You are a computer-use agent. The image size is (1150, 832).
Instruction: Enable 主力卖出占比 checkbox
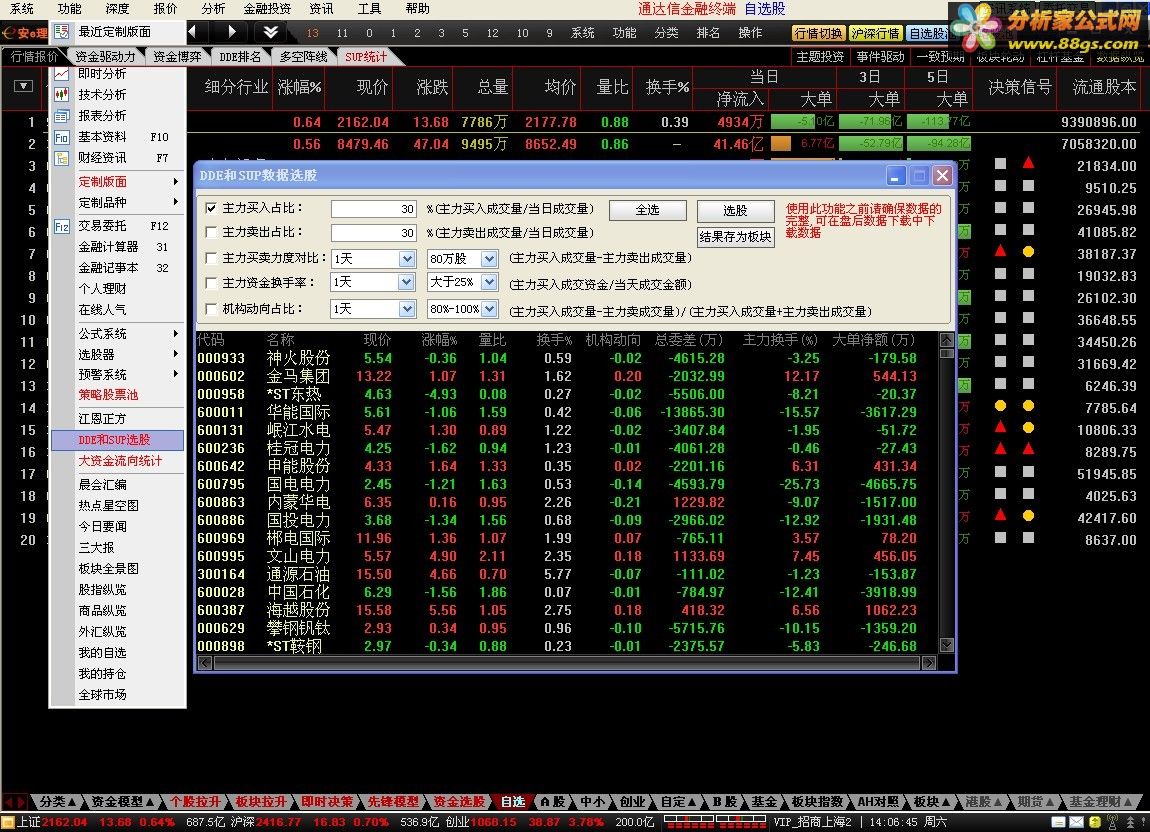coord(211,233)
